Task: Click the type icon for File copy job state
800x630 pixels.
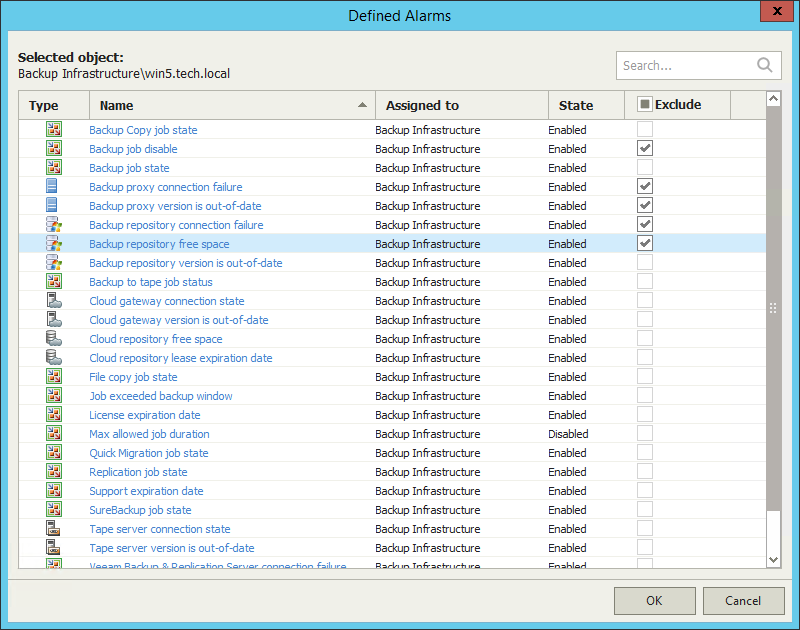Action: point(54,376)
